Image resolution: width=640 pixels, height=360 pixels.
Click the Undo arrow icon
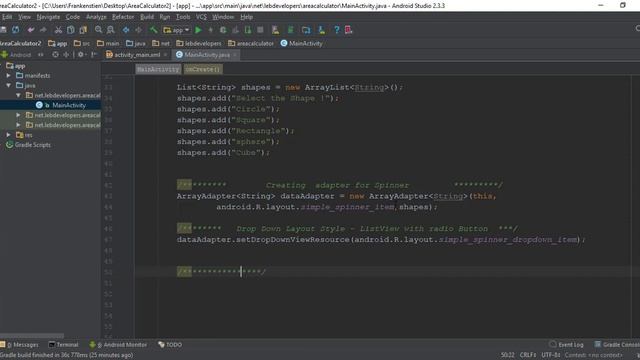[31, 30]
